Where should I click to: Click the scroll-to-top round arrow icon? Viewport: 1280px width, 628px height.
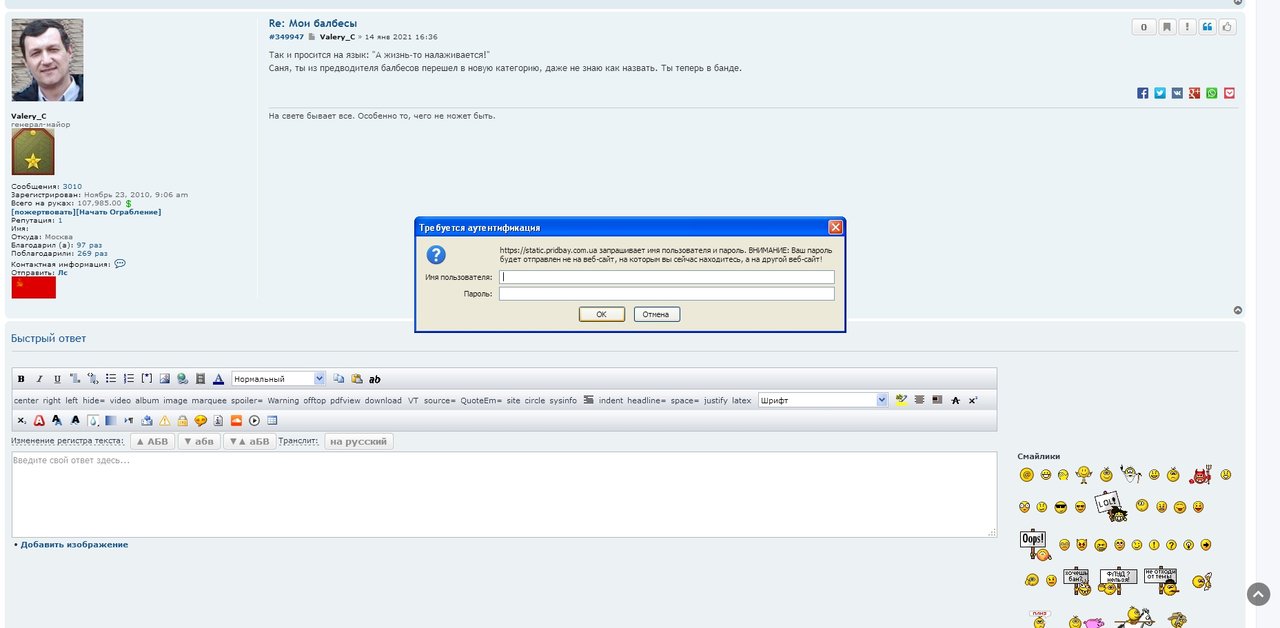pyautogui.click(x=1258, y=594)
